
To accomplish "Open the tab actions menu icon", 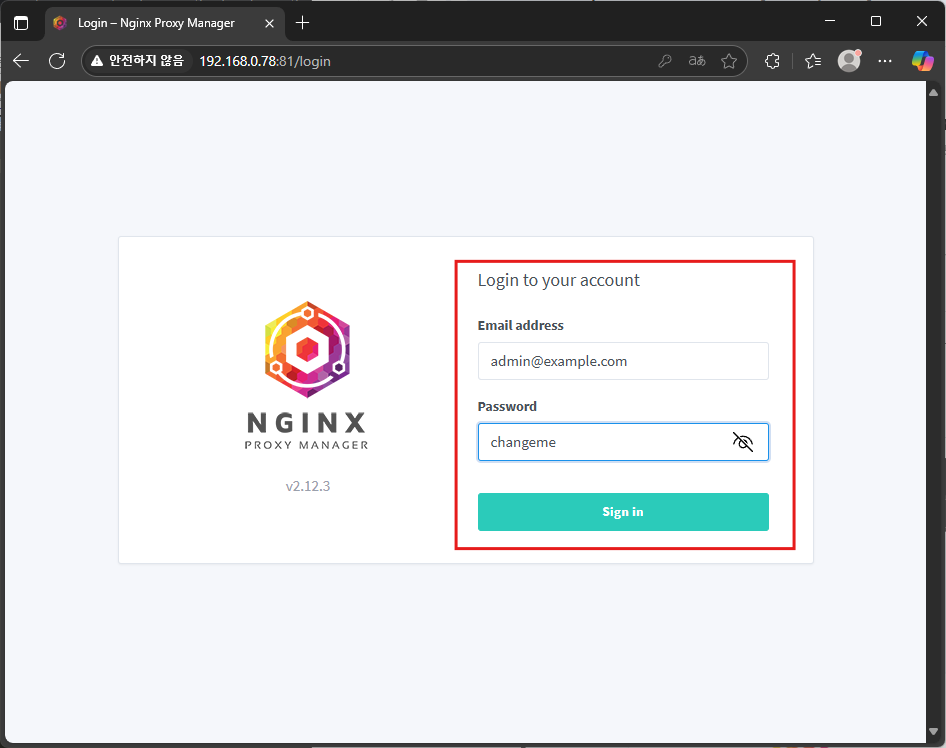I will click(x=21, y=24).
